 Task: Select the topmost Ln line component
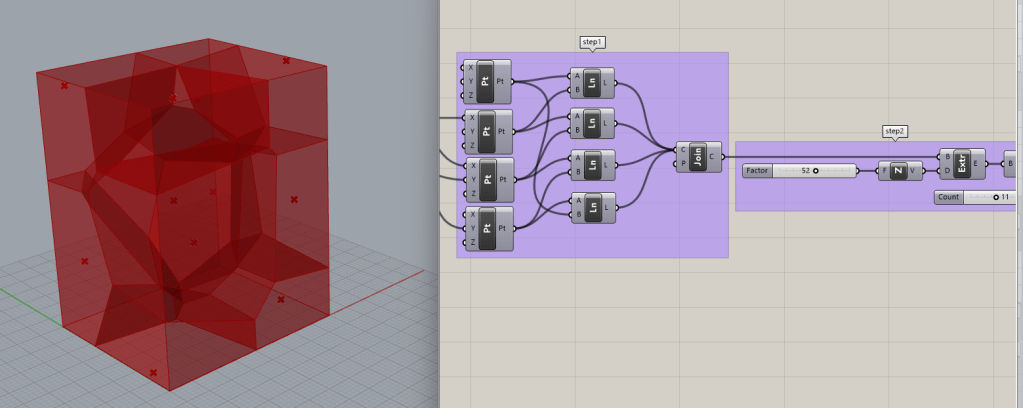click(x=592, y=81)
